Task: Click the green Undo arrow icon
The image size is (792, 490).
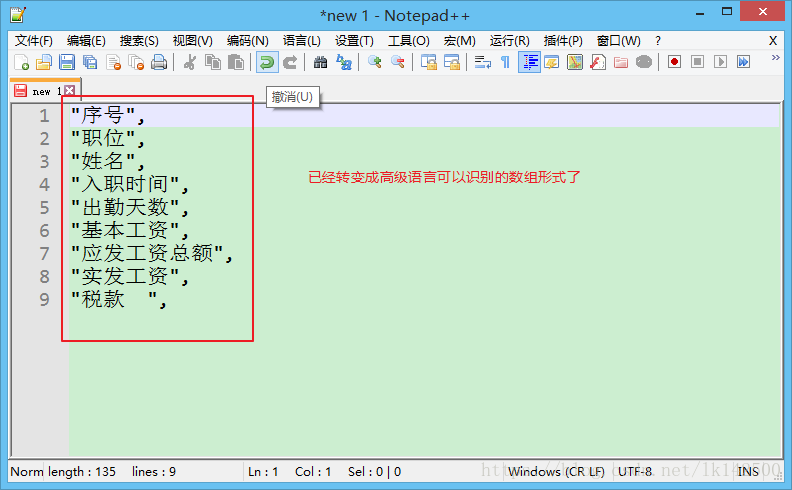Action: pos(267,62)
